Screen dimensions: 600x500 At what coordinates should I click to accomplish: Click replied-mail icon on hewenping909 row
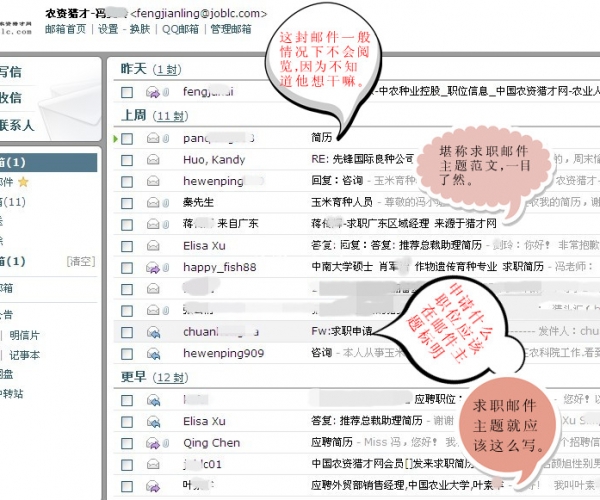[x=153, y=353]
